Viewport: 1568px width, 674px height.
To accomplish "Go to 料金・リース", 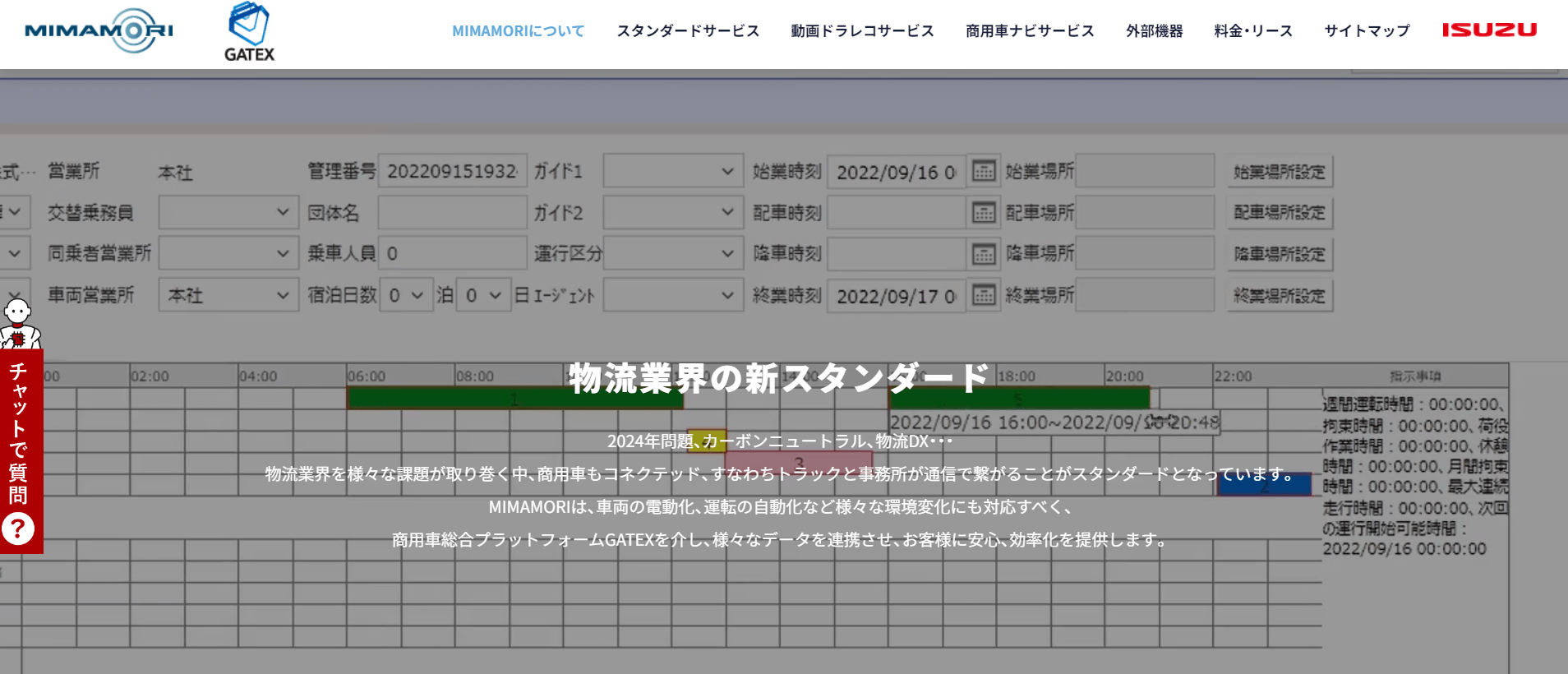I will pyautogui.click(x=1253, y=31).
